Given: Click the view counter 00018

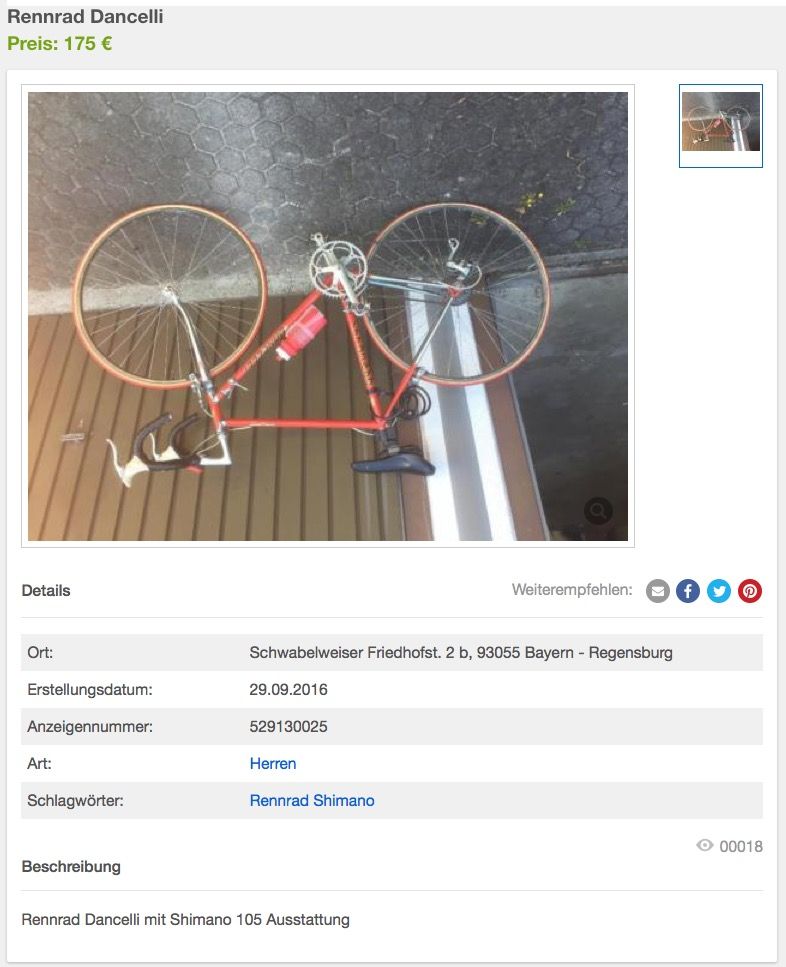Looking at the screenshot, I should tap(741, 846).
